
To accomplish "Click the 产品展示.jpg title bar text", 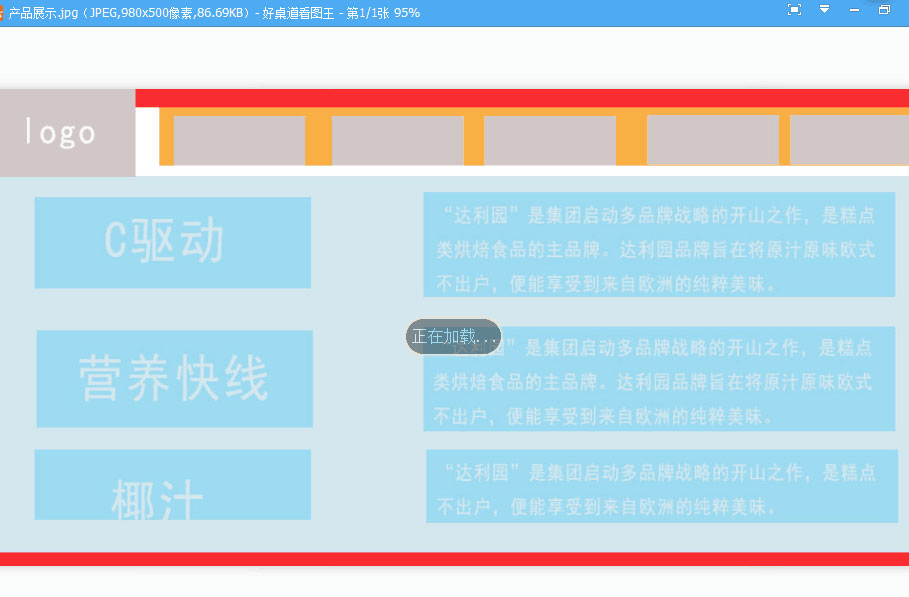I will [x=214, y=13].
